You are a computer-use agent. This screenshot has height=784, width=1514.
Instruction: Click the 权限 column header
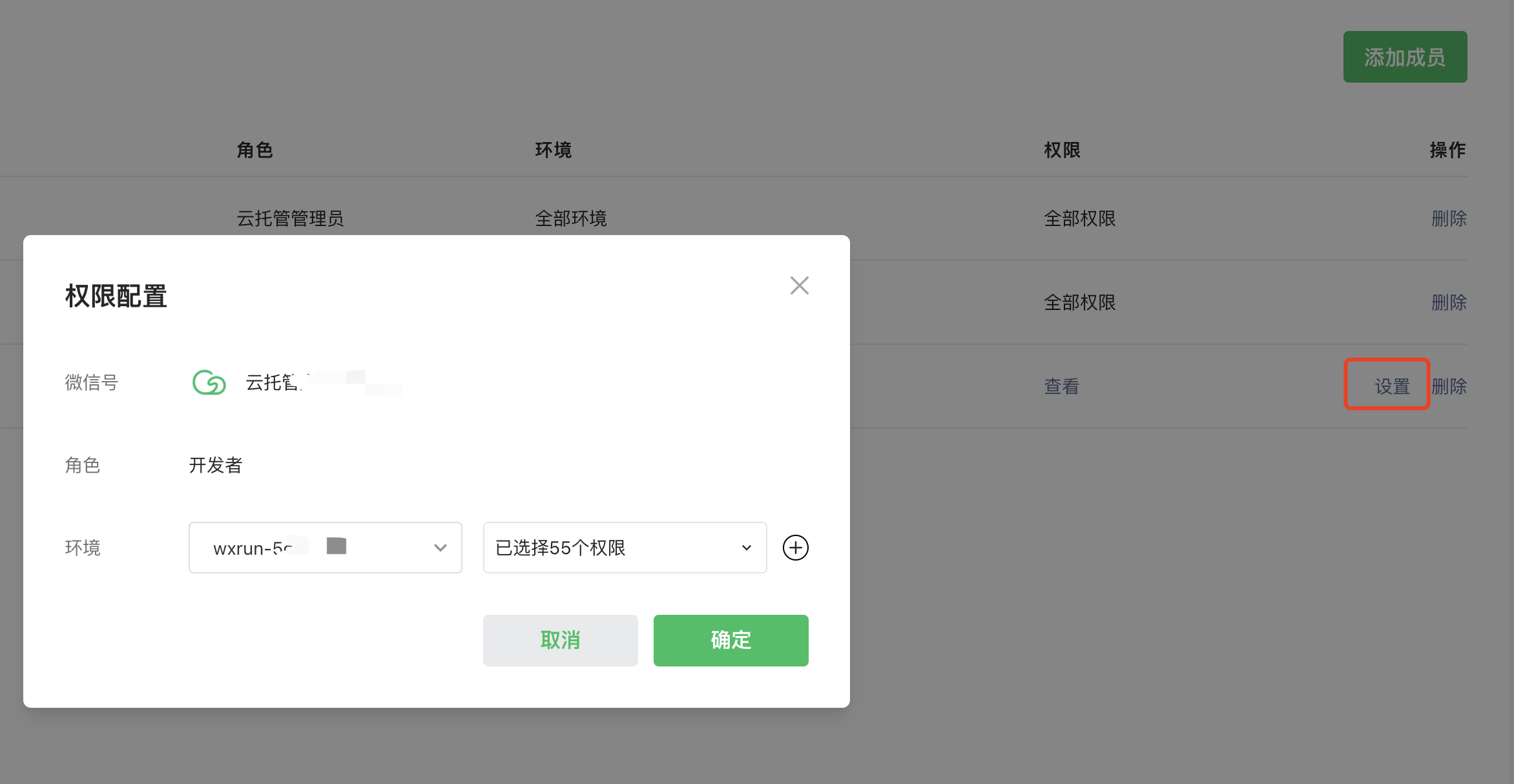1062,150
